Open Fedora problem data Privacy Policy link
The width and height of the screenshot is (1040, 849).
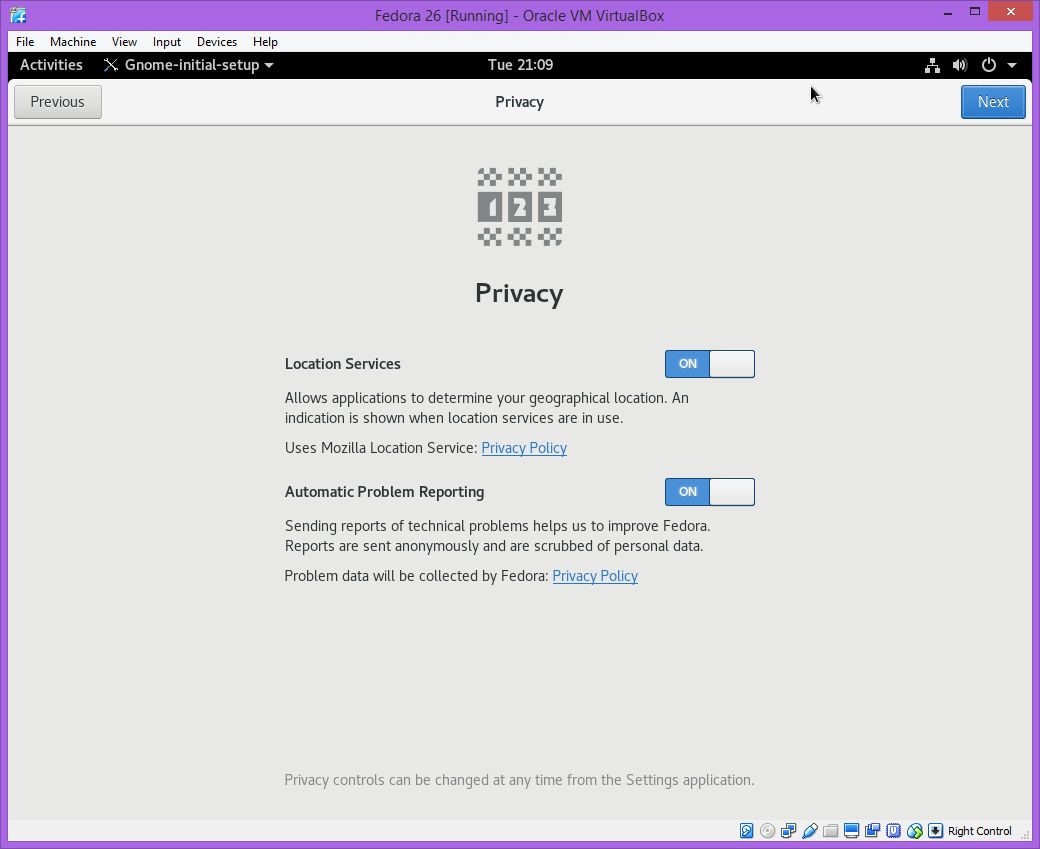595,576
